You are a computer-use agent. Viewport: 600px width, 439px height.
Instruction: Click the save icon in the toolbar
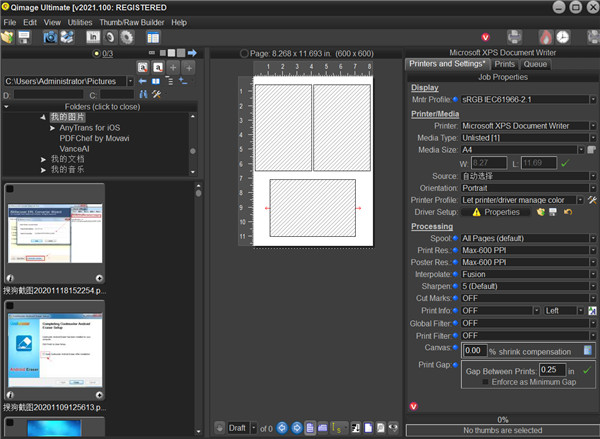click(x=26, y=37)
